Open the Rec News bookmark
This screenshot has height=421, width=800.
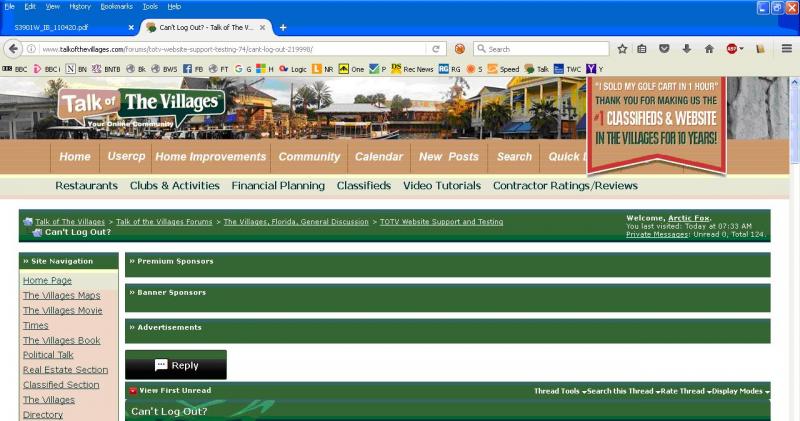(x=412, y=69)
